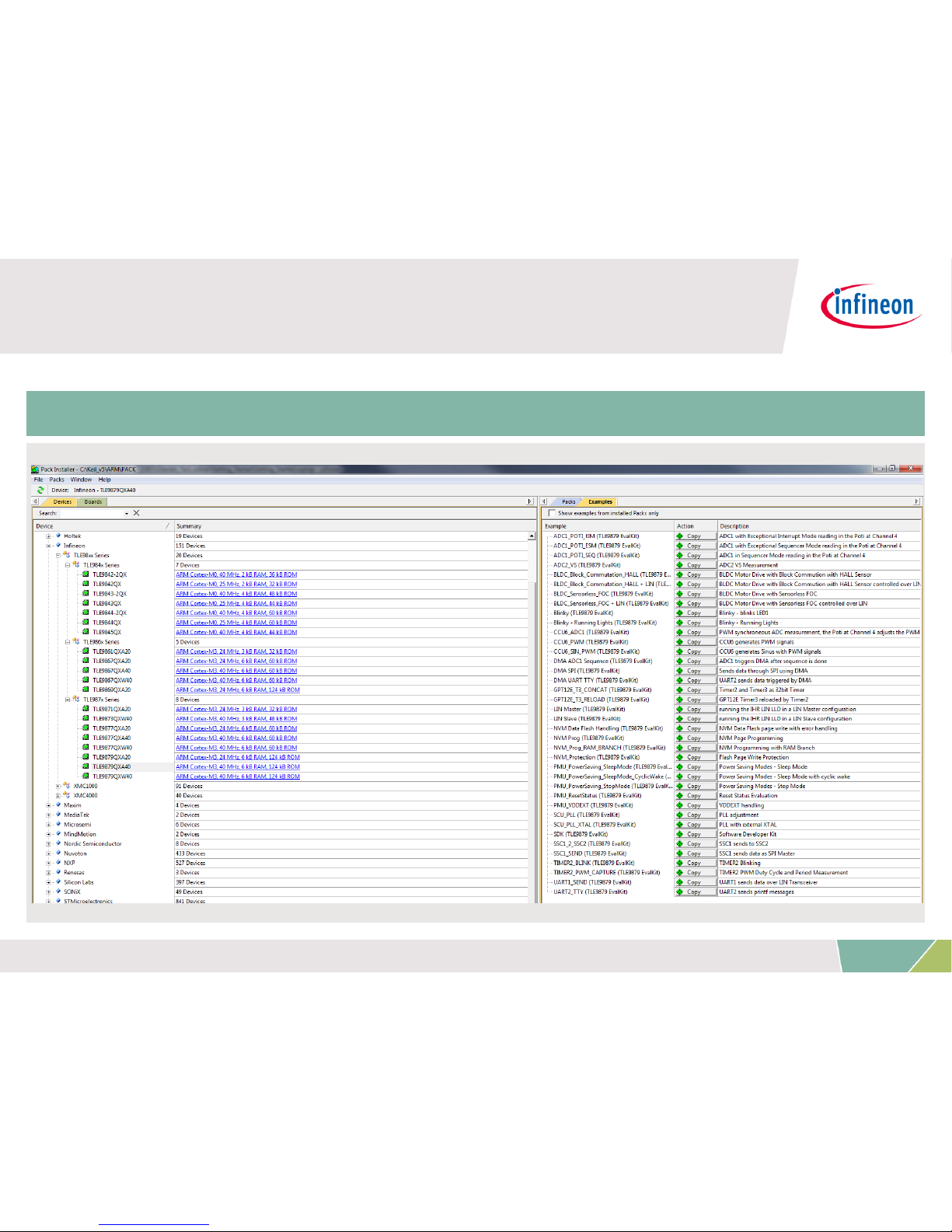Click the chip icon beside TLE9869QXA20

86,689
